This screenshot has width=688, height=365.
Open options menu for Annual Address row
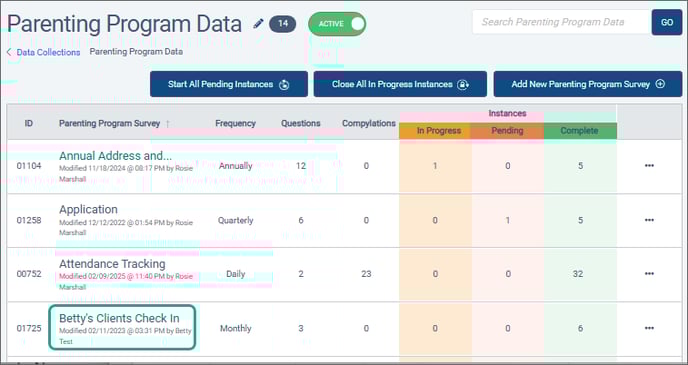pos(649,165)
